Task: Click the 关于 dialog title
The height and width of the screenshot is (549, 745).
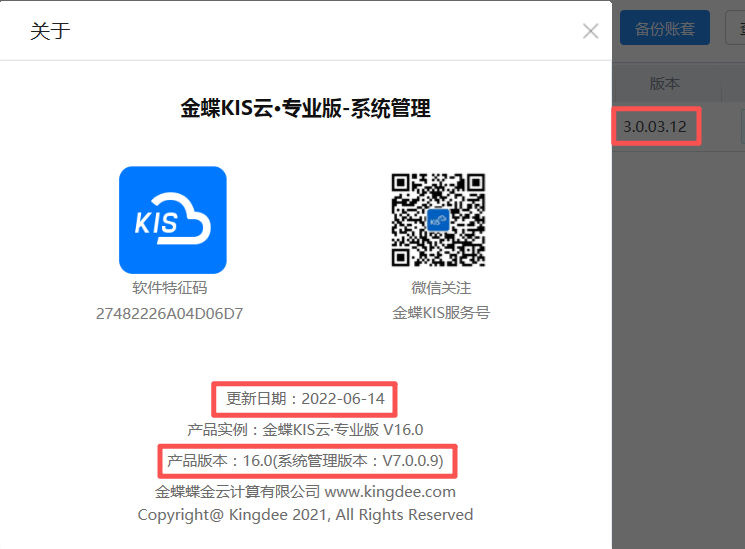Action: click(50, 31)
